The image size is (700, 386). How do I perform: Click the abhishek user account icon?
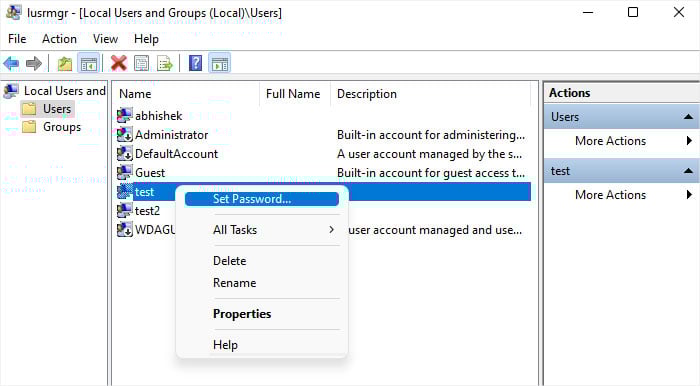click(125, 116)
